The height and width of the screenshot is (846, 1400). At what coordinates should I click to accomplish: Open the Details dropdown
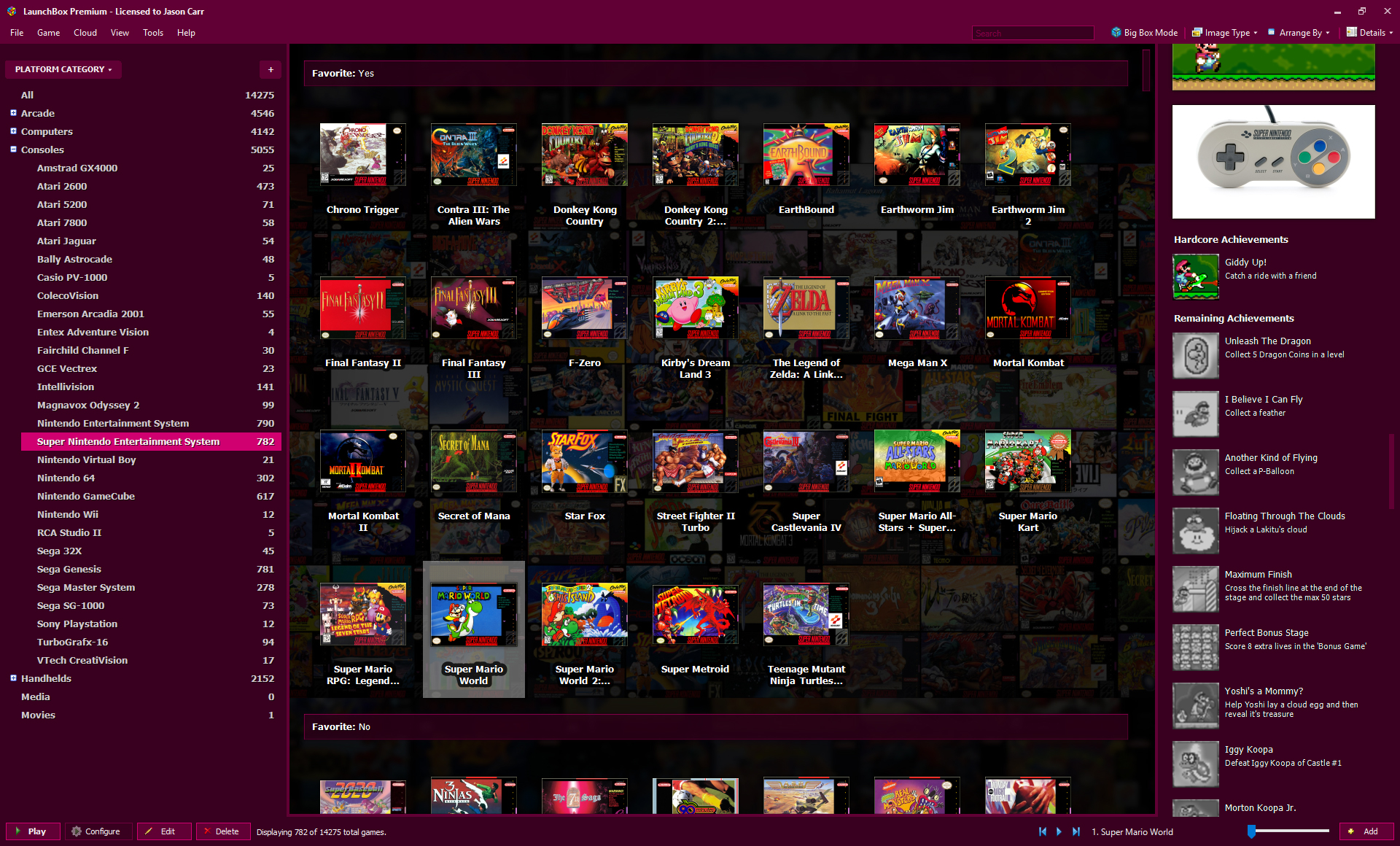click(1369, 33)
